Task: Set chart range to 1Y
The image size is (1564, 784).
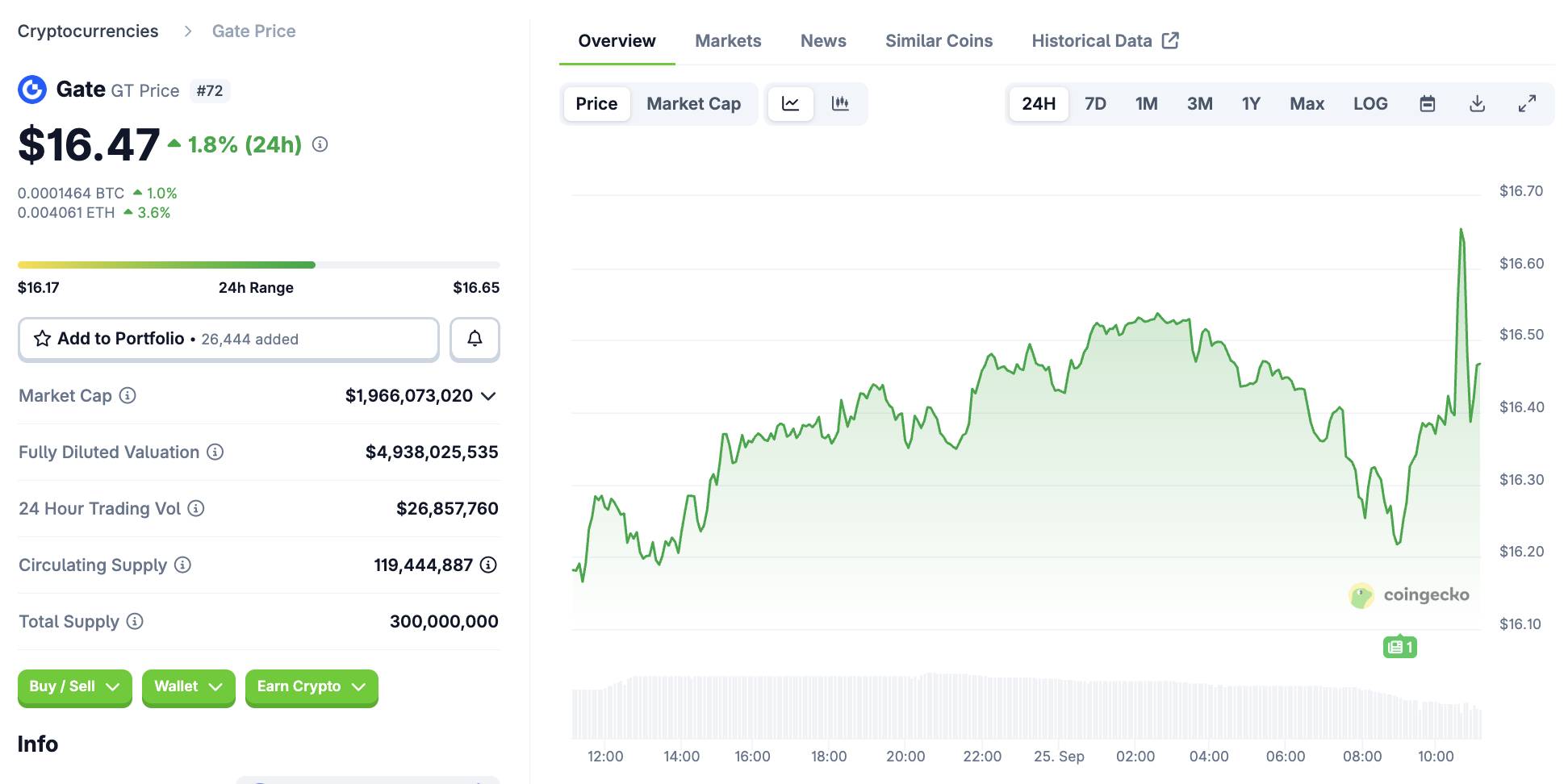Action: coord(1251,103)
